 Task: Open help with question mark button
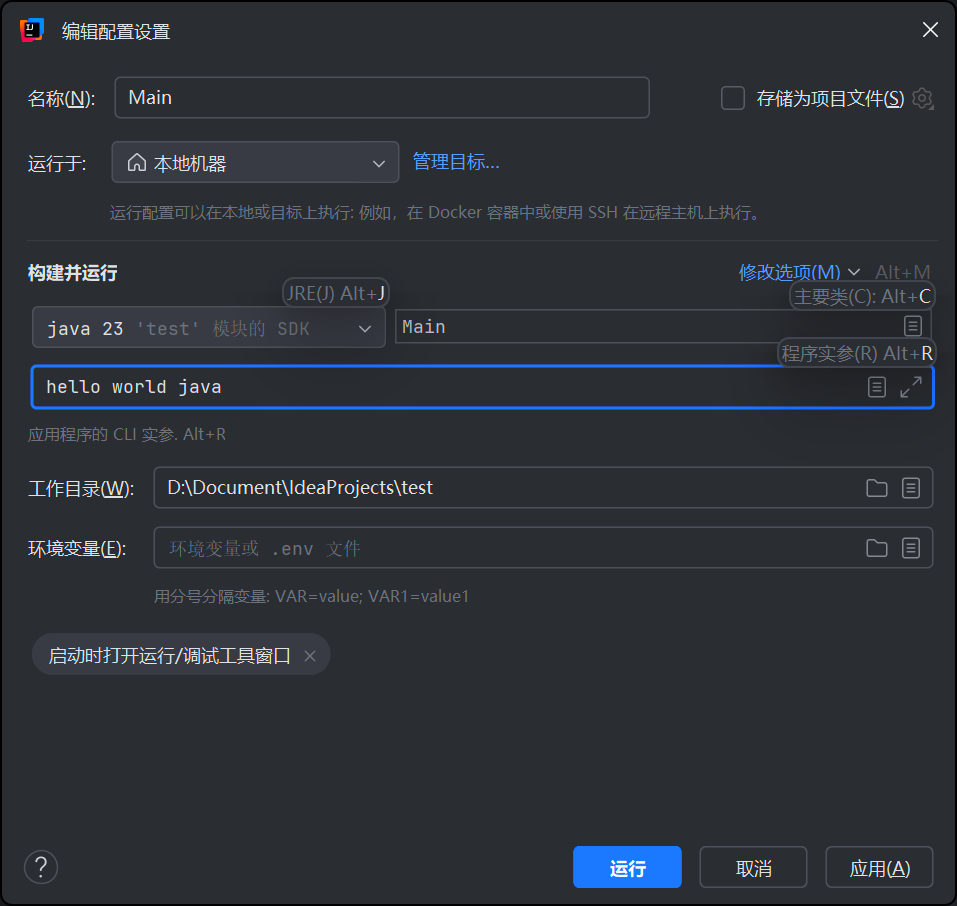(x=41, y=867)
